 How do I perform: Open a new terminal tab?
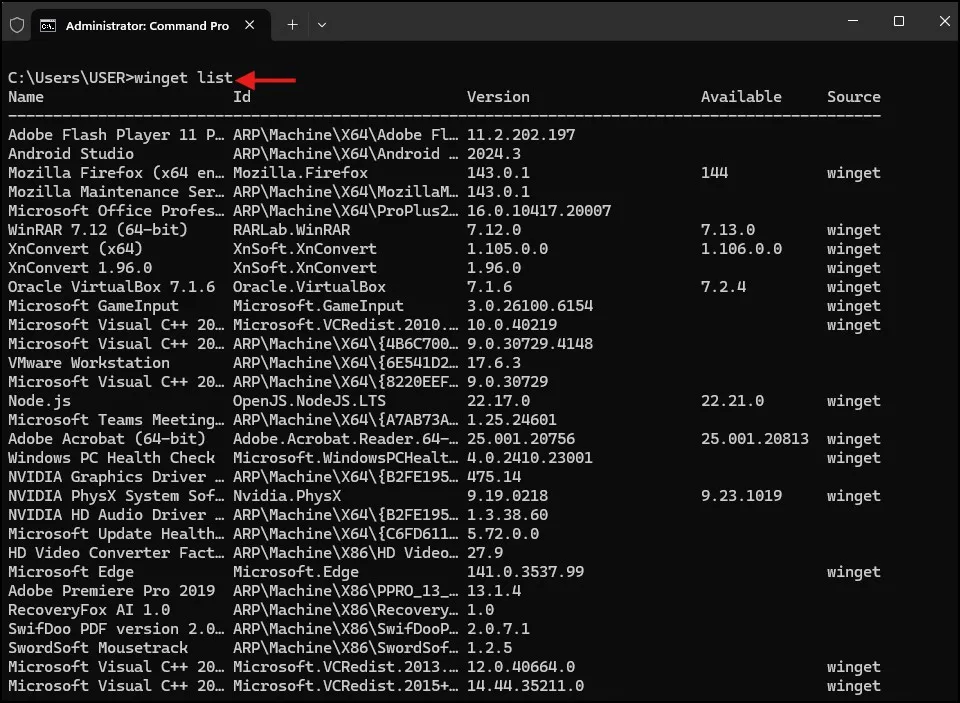coord(293,25)
